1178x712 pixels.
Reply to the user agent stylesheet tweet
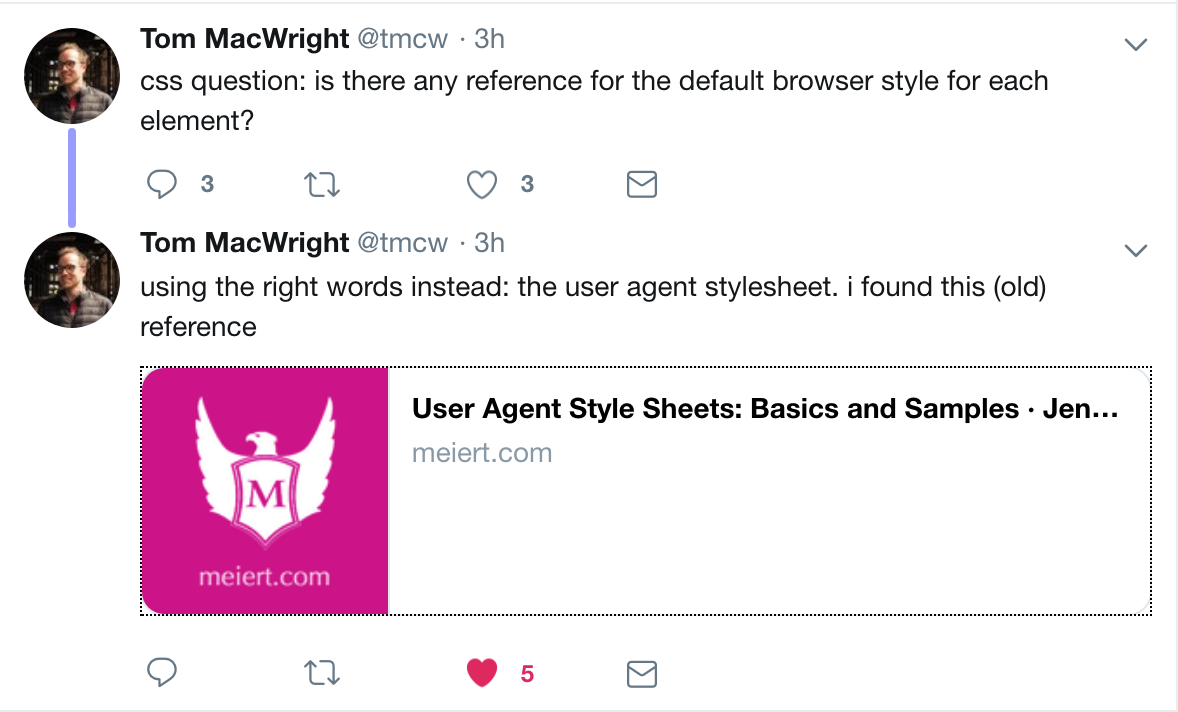coord(162,674)
